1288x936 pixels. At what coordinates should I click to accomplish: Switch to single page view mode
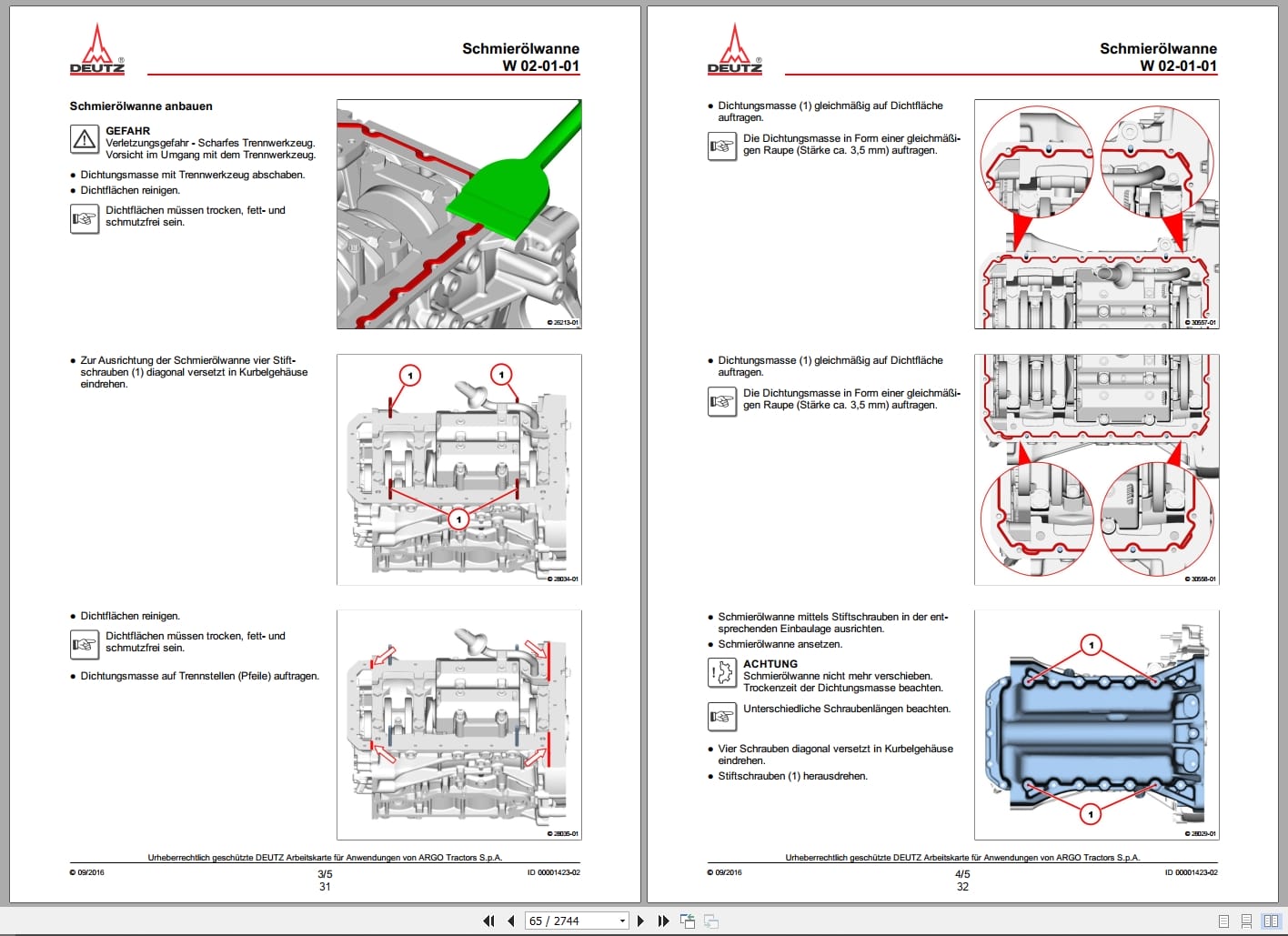(1224, 920)
